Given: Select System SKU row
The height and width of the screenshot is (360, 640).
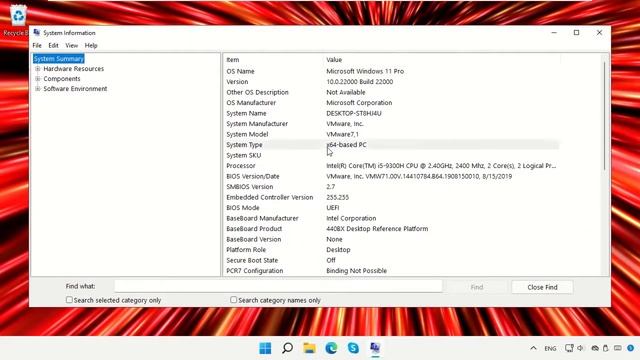Looking at the screenshot, I should 392,156.
